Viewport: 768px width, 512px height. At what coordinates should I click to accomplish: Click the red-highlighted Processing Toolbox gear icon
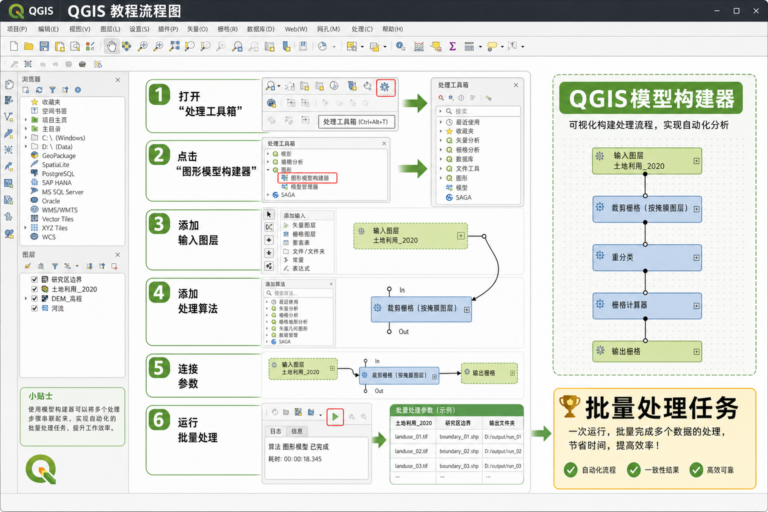[385, 87]
